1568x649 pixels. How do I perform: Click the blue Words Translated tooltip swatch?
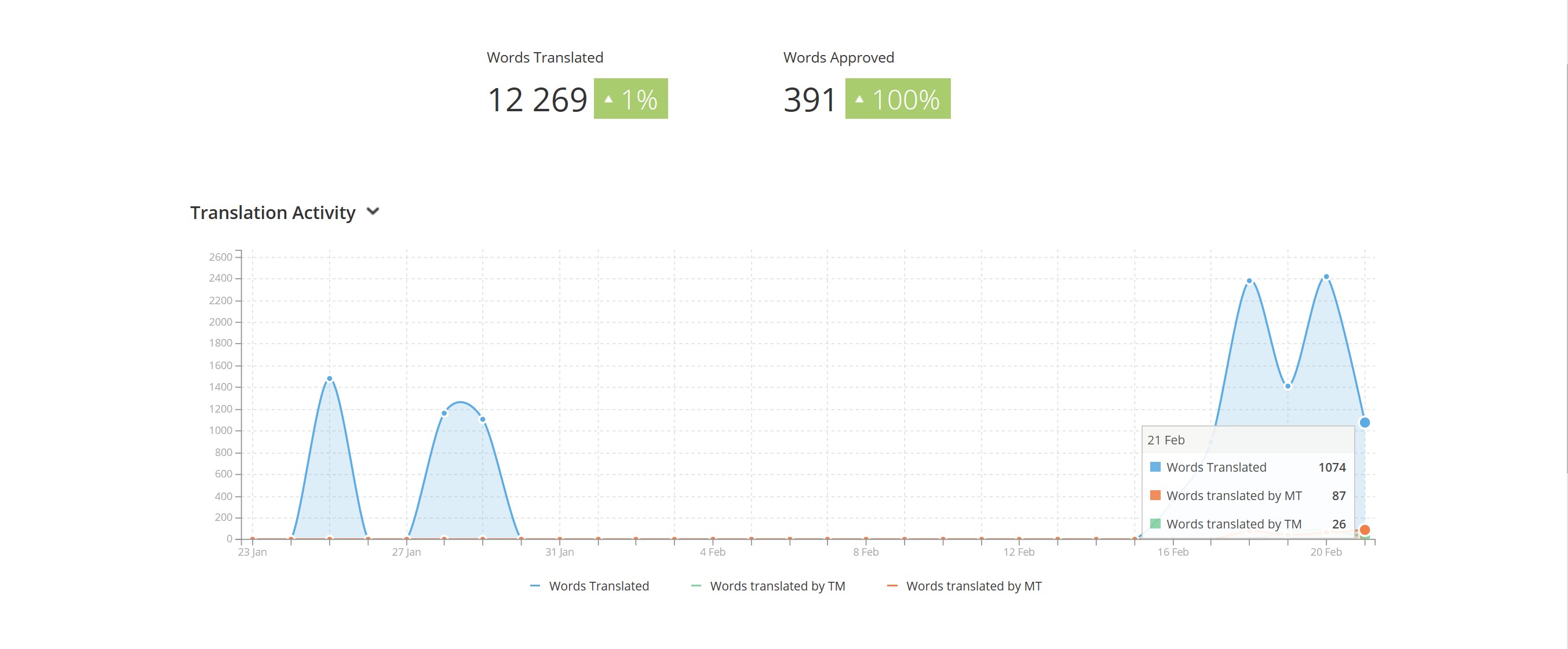point(1155,467)
